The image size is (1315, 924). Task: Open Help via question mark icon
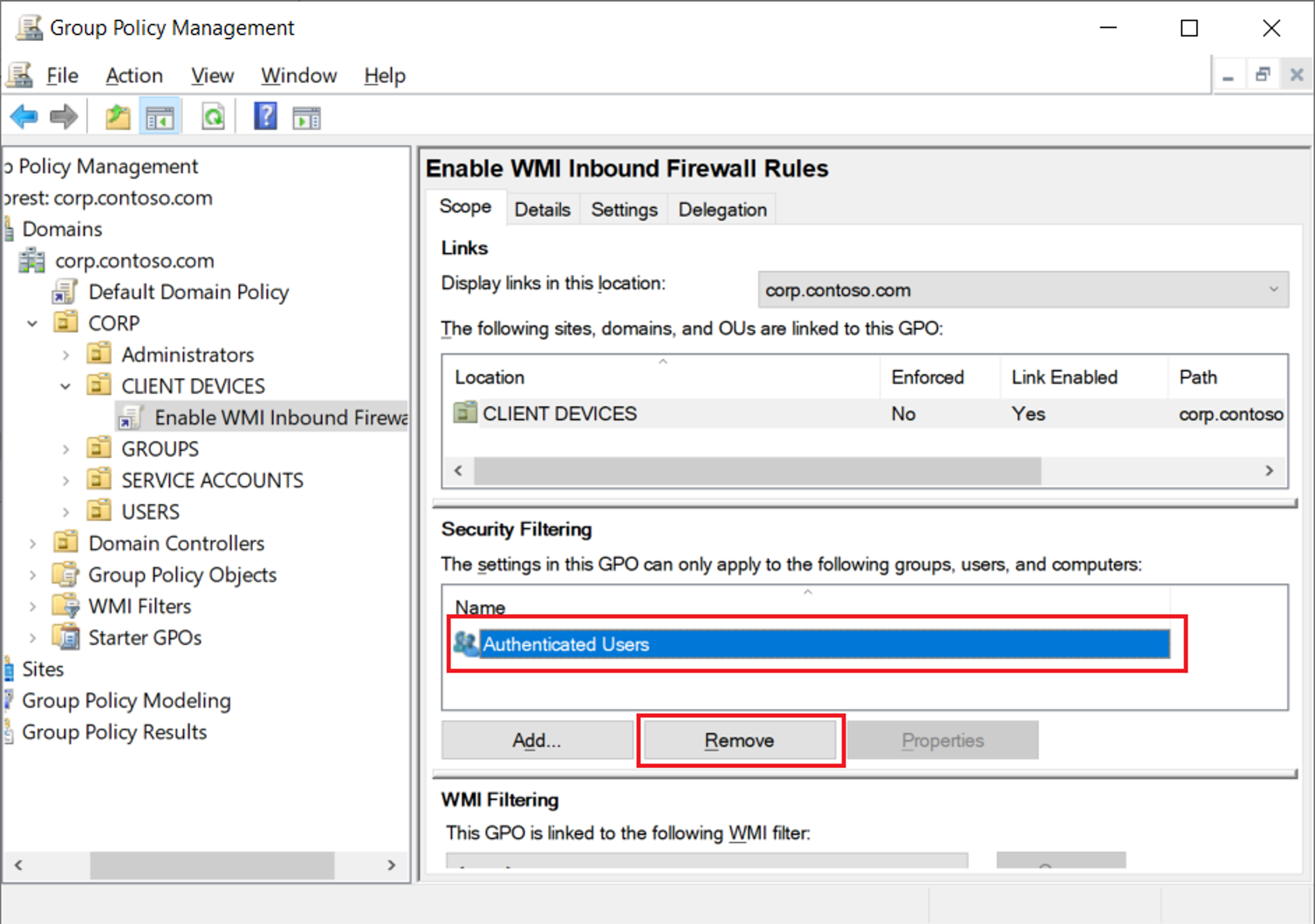pyautogui.click(x=265, y=116)
